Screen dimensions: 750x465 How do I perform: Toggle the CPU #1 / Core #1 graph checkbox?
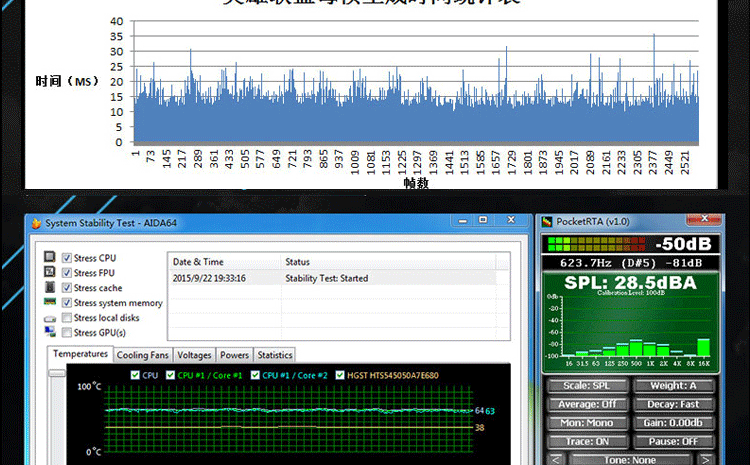click(x=170, y=375)
